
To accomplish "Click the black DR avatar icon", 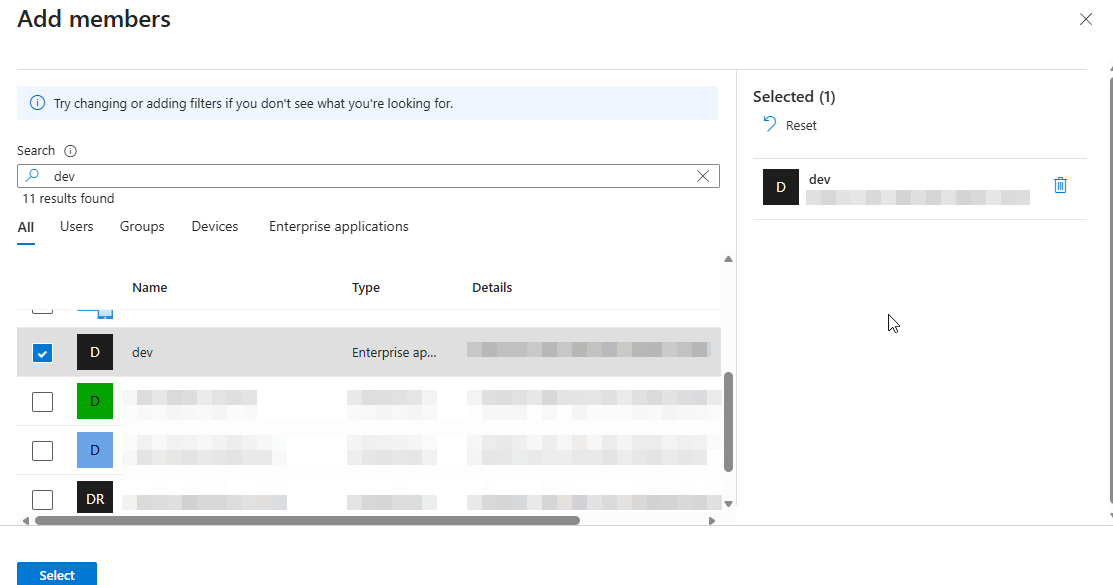I will (x=95, y=498).
